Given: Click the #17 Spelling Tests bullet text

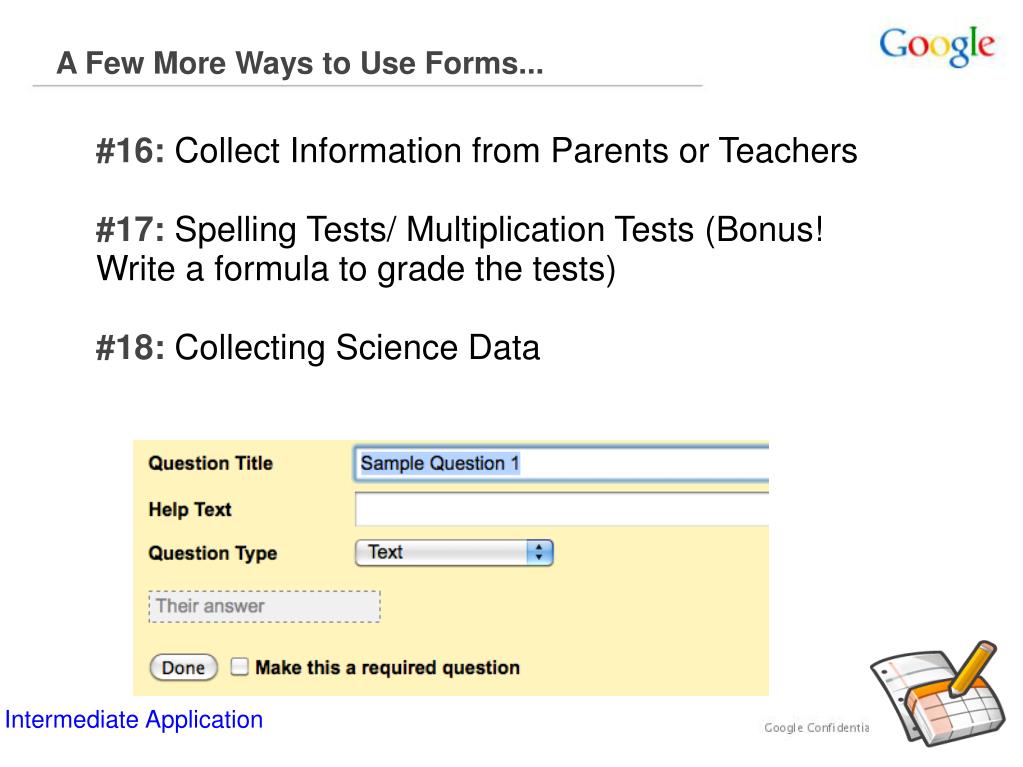Looking at the screenshot, I should click(x=459, y=249).
